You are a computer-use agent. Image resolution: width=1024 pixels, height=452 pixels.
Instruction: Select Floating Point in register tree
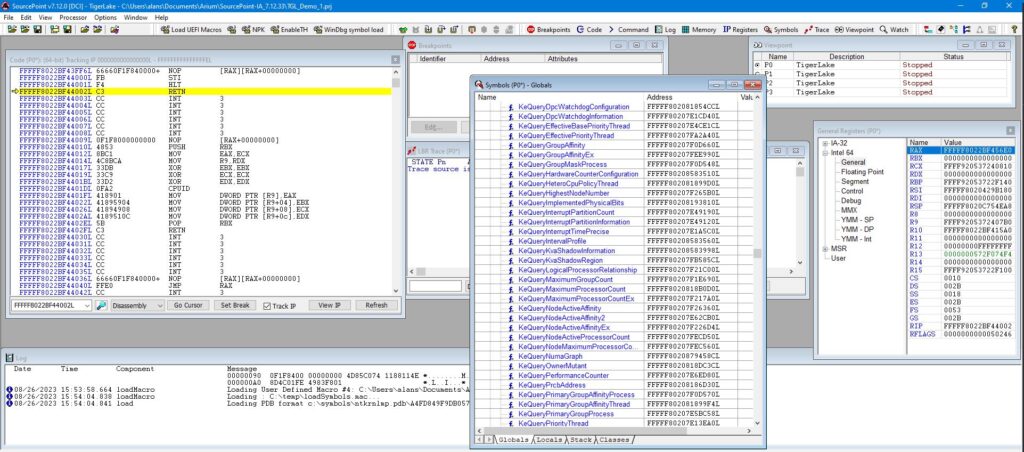pos(861,171)
